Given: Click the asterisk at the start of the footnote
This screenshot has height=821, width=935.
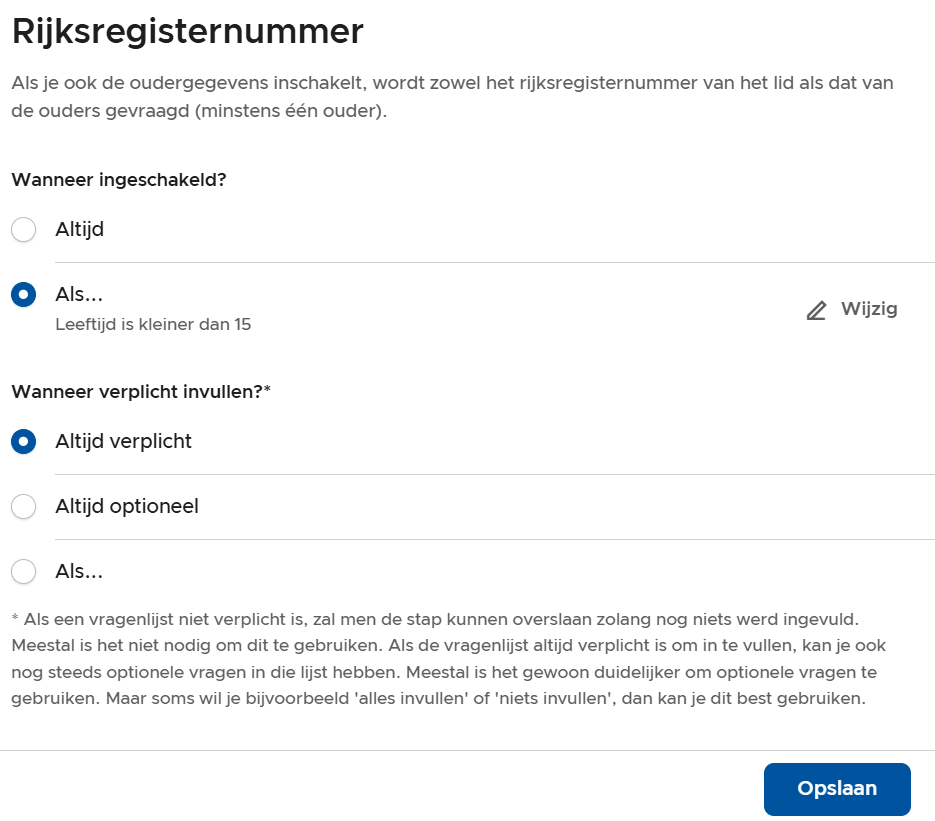Looking at the screenshot, I should coord(15,621).
